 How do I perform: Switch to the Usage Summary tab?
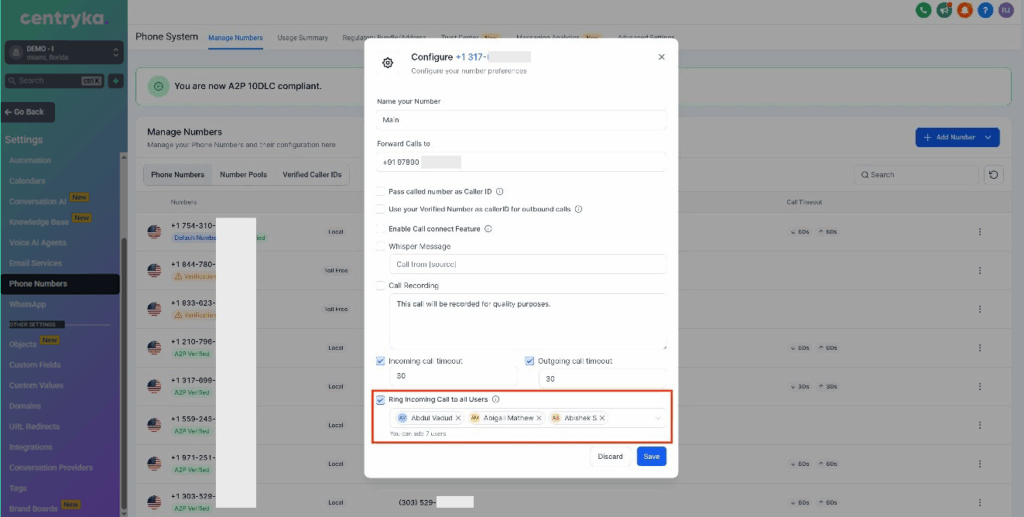(301, 38)
